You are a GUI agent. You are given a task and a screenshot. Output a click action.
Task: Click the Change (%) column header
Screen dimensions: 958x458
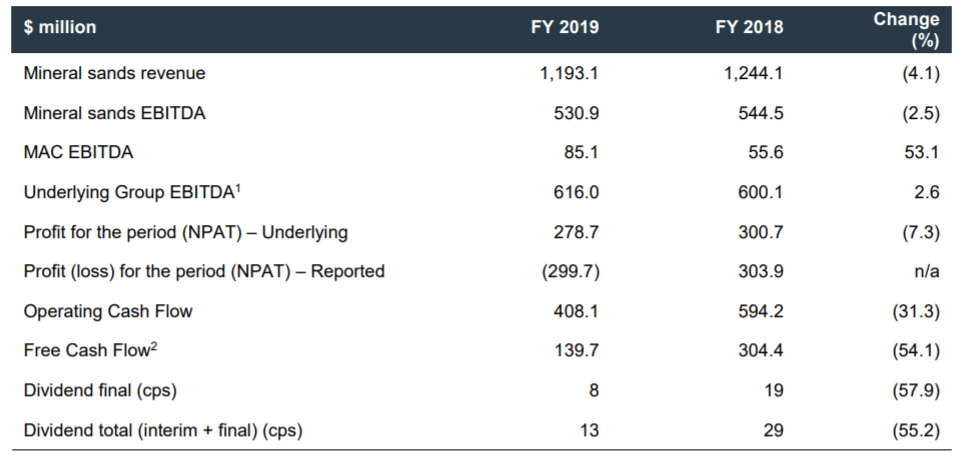[906, 30]
